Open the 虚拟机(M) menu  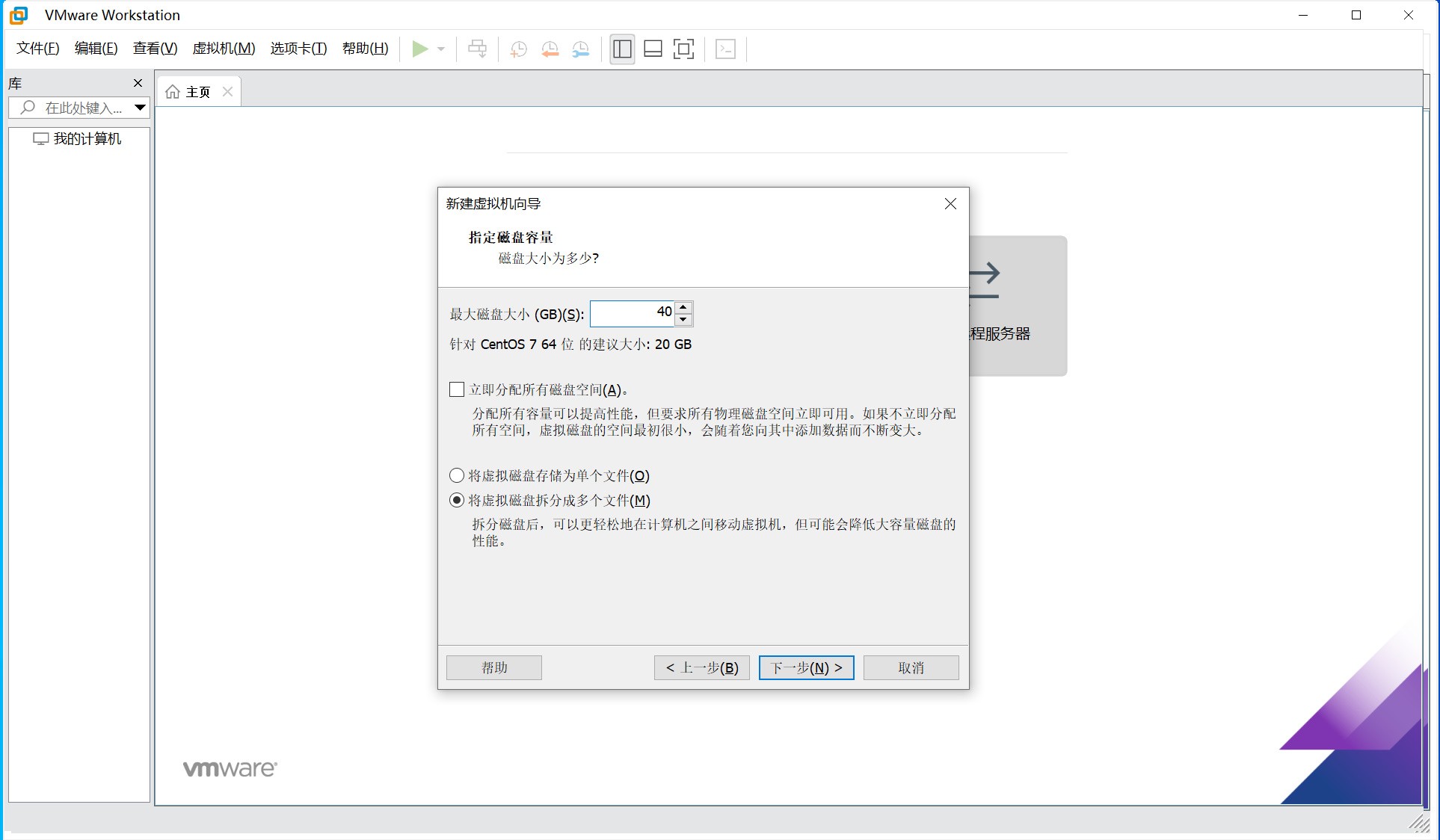(x=224, y=49)
